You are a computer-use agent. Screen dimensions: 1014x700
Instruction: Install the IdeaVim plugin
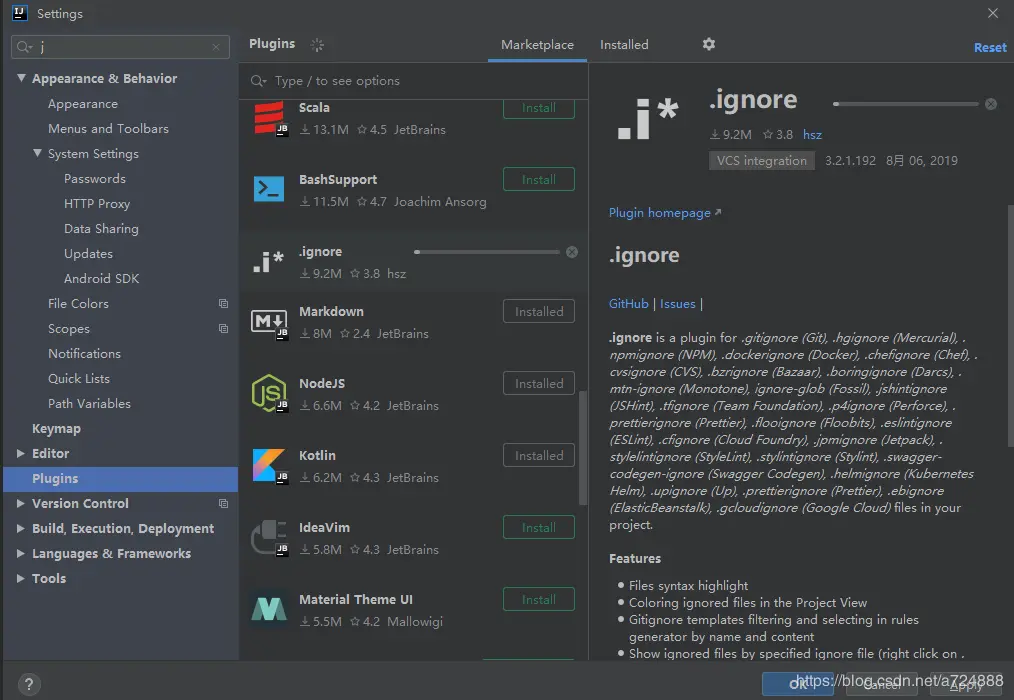pyautogui.click(x=539, y=527)
